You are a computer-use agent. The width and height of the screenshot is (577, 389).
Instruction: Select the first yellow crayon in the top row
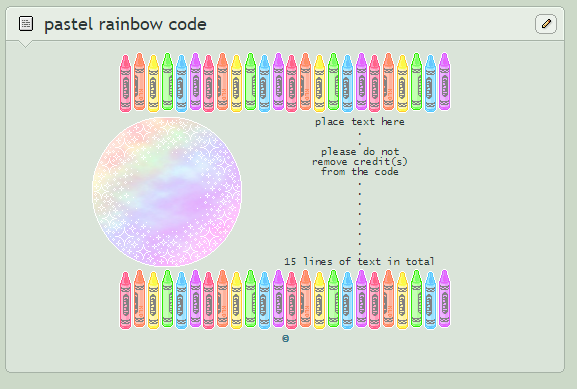[x=153, y=83]
